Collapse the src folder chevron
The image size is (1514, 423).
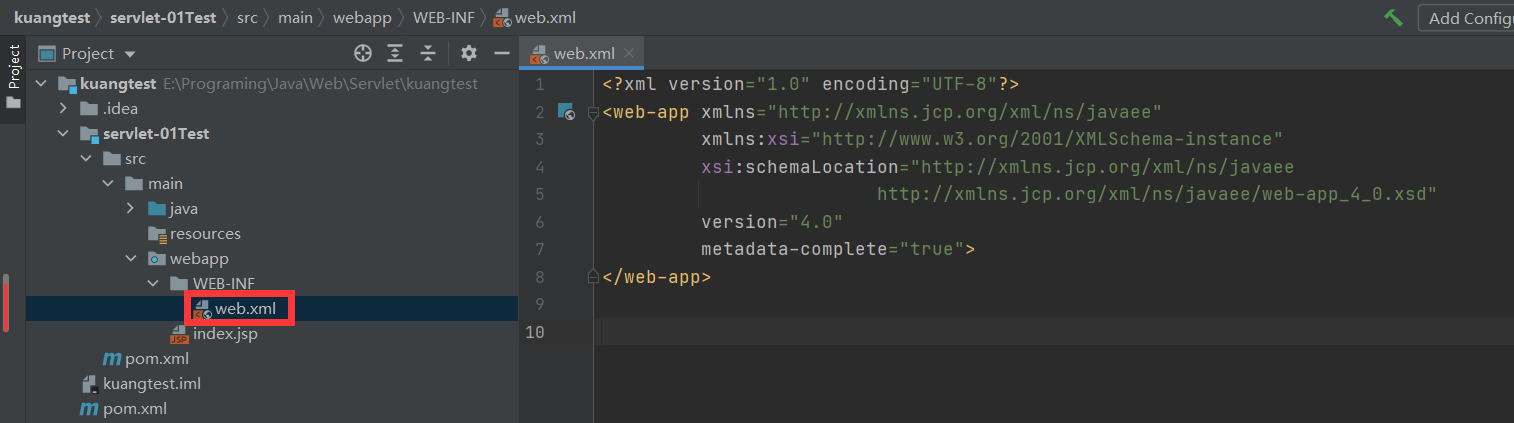86,159
